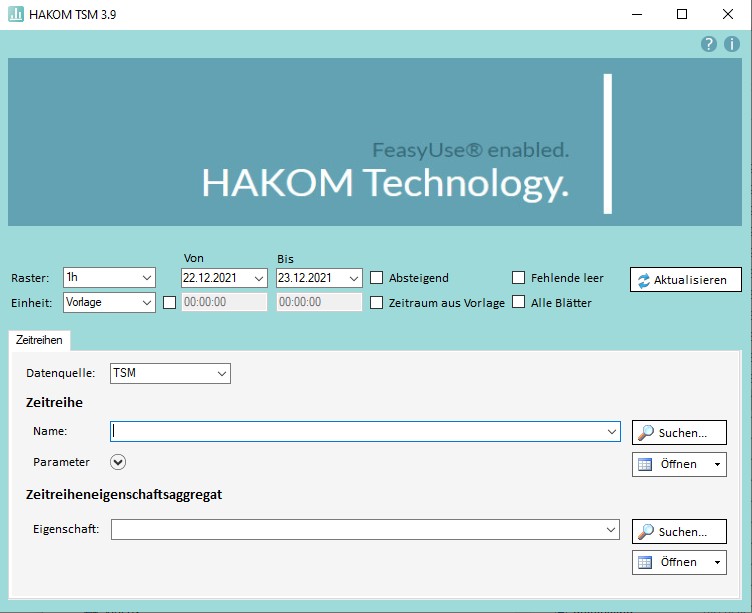Click the help question mark icon

[x=709, y=44]
